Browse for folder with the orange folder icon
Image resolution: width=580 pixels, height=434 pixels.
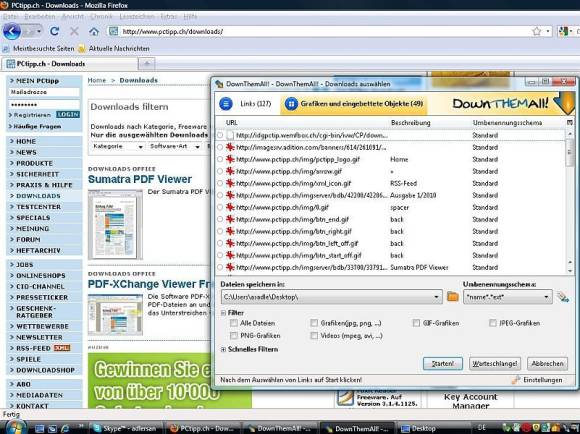tap(453, 296)
